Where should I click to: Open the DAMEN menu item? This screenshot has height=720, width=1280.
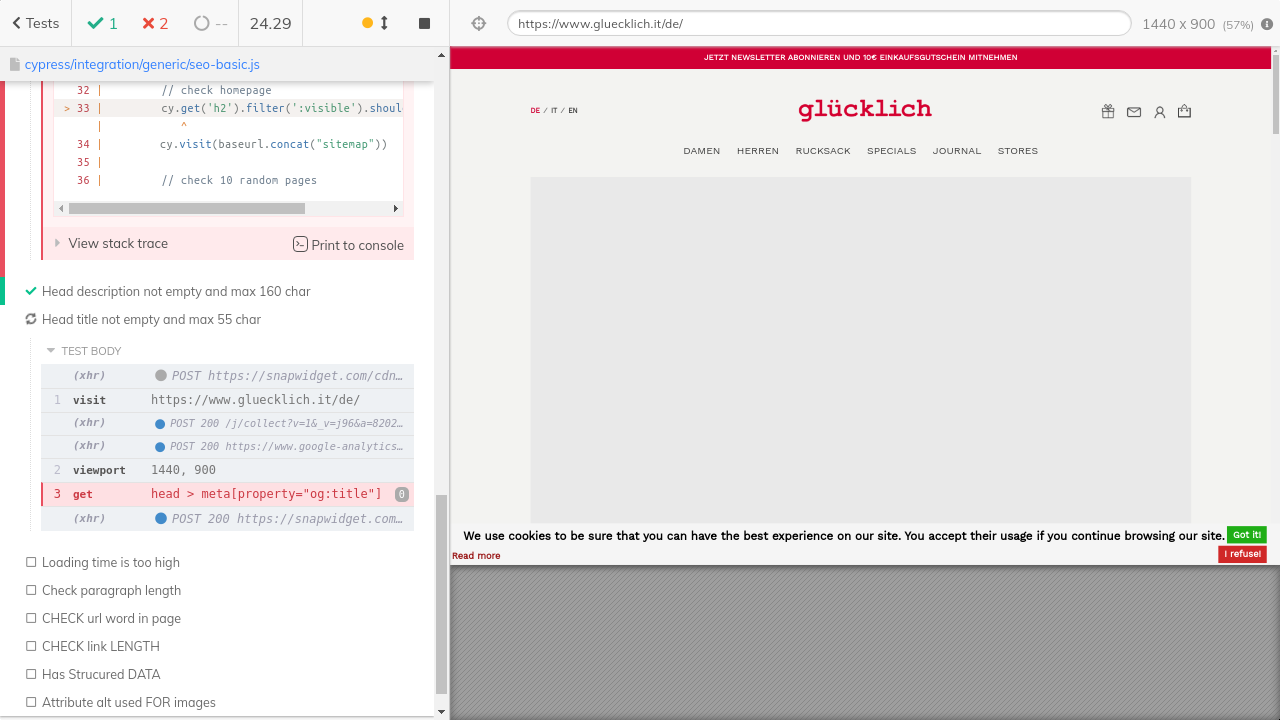coord(701,151)
